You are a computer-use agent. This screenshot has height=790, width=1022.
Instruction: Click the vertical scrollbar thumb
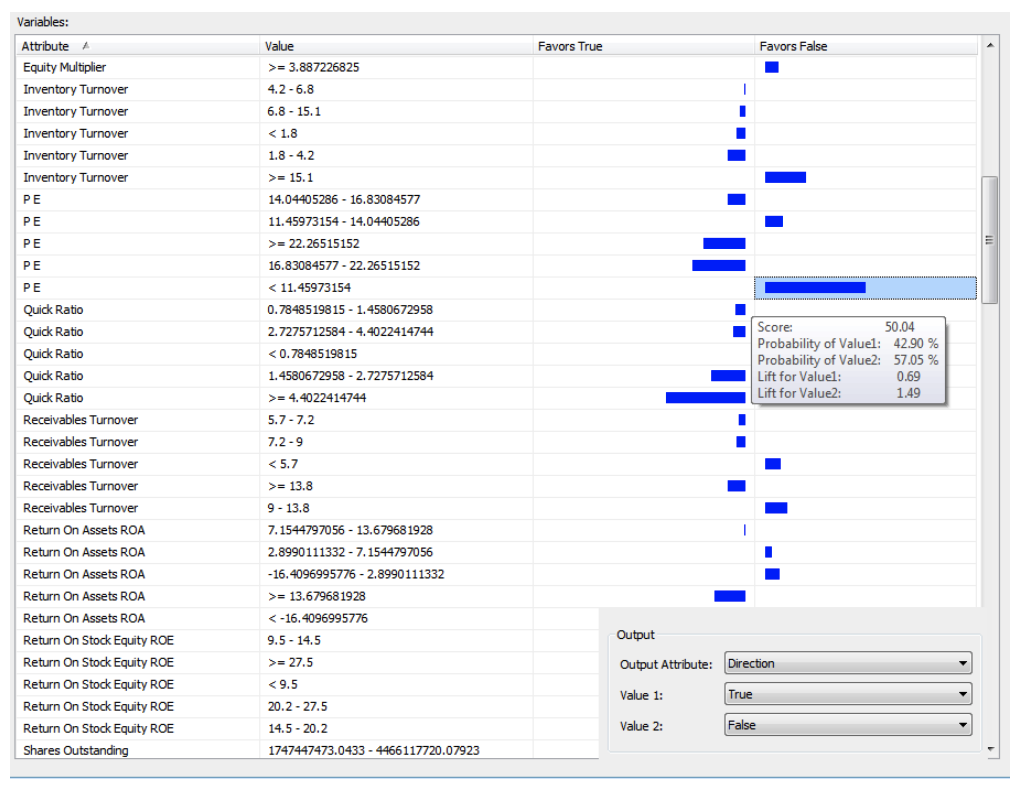click(989, 239)
